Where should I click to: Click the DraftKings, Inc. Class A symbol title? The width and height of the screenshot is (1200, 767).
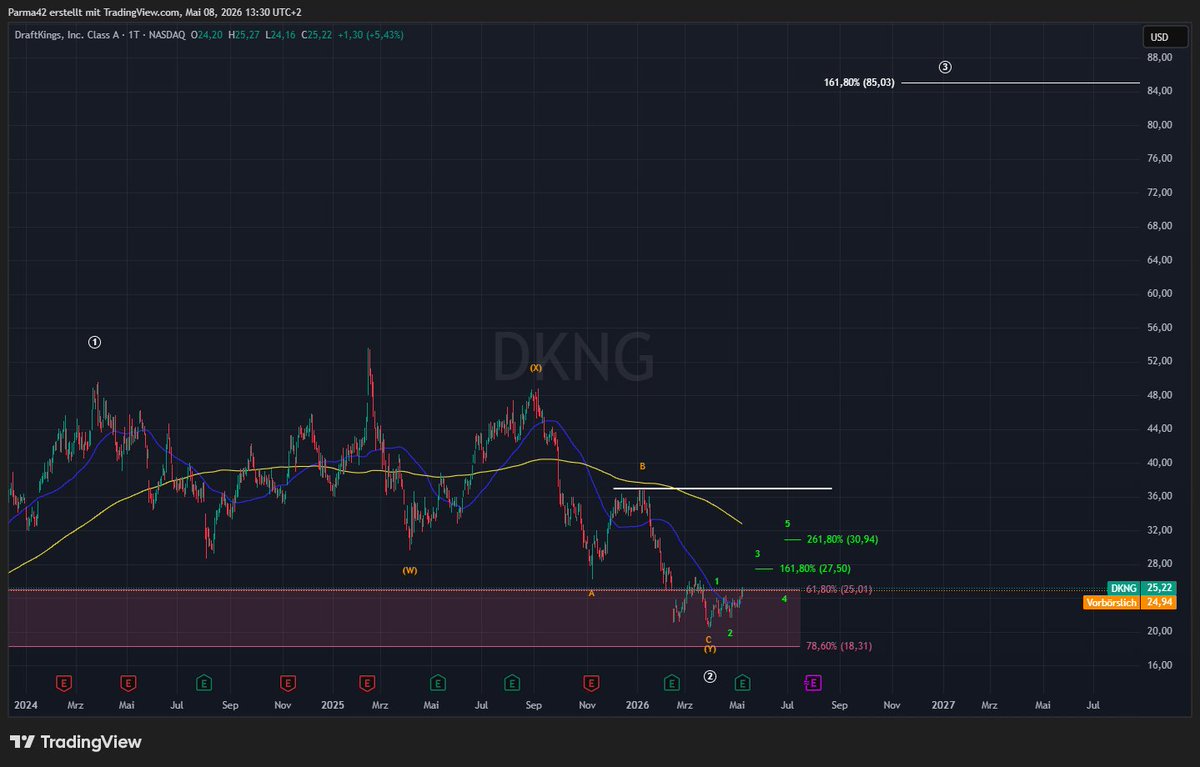65,35
